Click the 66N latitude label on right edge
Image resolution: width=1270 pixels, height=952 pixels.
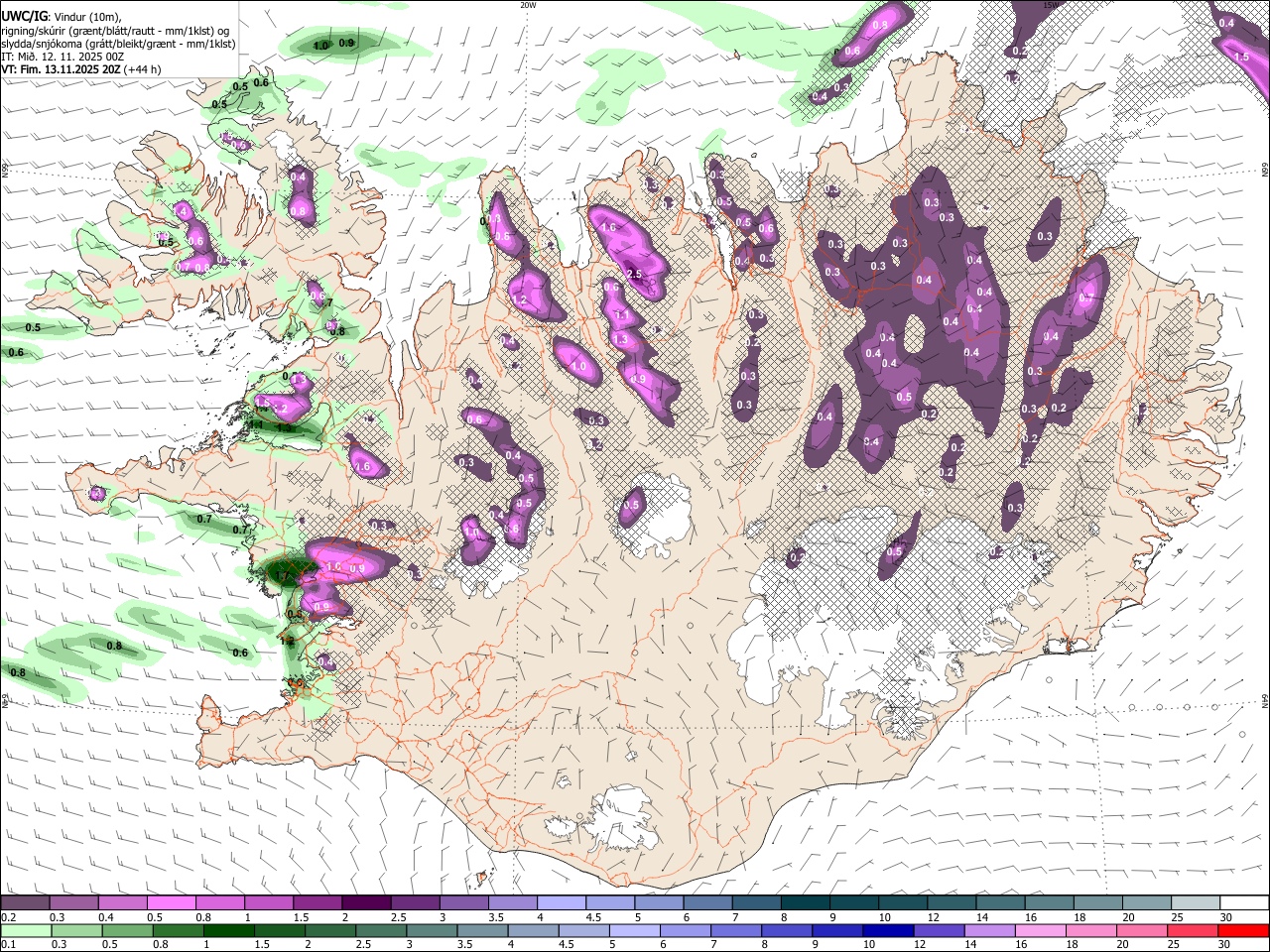click(1265, 171)
